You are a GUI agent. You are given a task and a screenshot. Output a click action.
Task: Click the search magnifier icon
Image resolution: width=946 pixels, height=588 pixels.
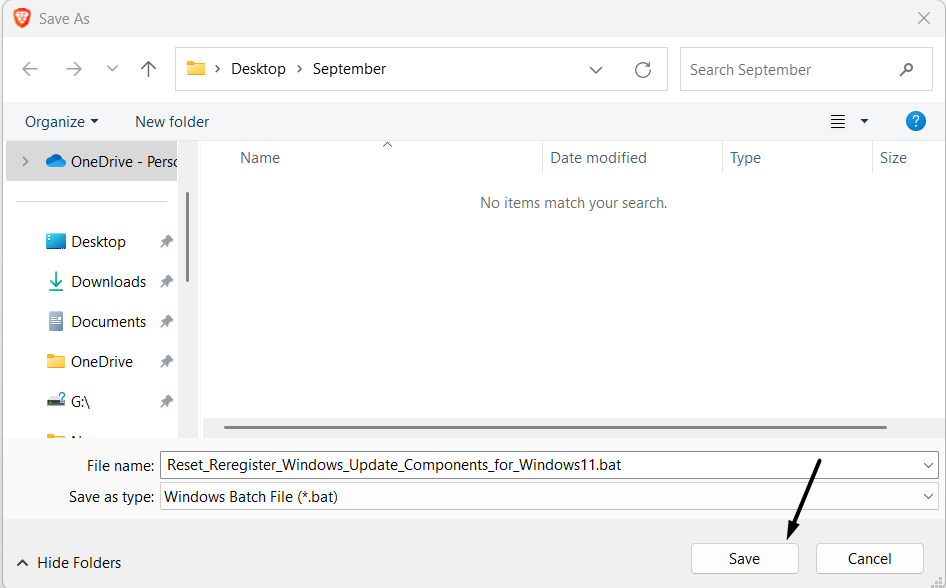point(906,70)
